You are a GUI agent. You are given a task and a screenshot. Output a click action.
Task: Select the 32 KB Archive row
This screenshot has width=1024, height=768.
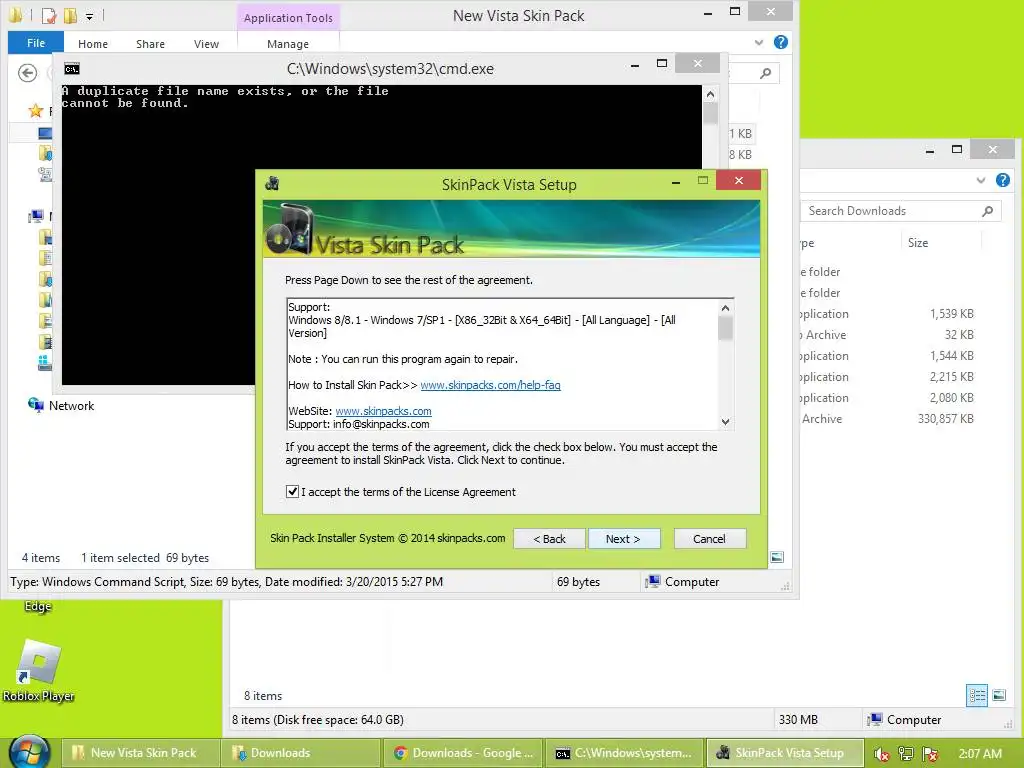point(888,334)
